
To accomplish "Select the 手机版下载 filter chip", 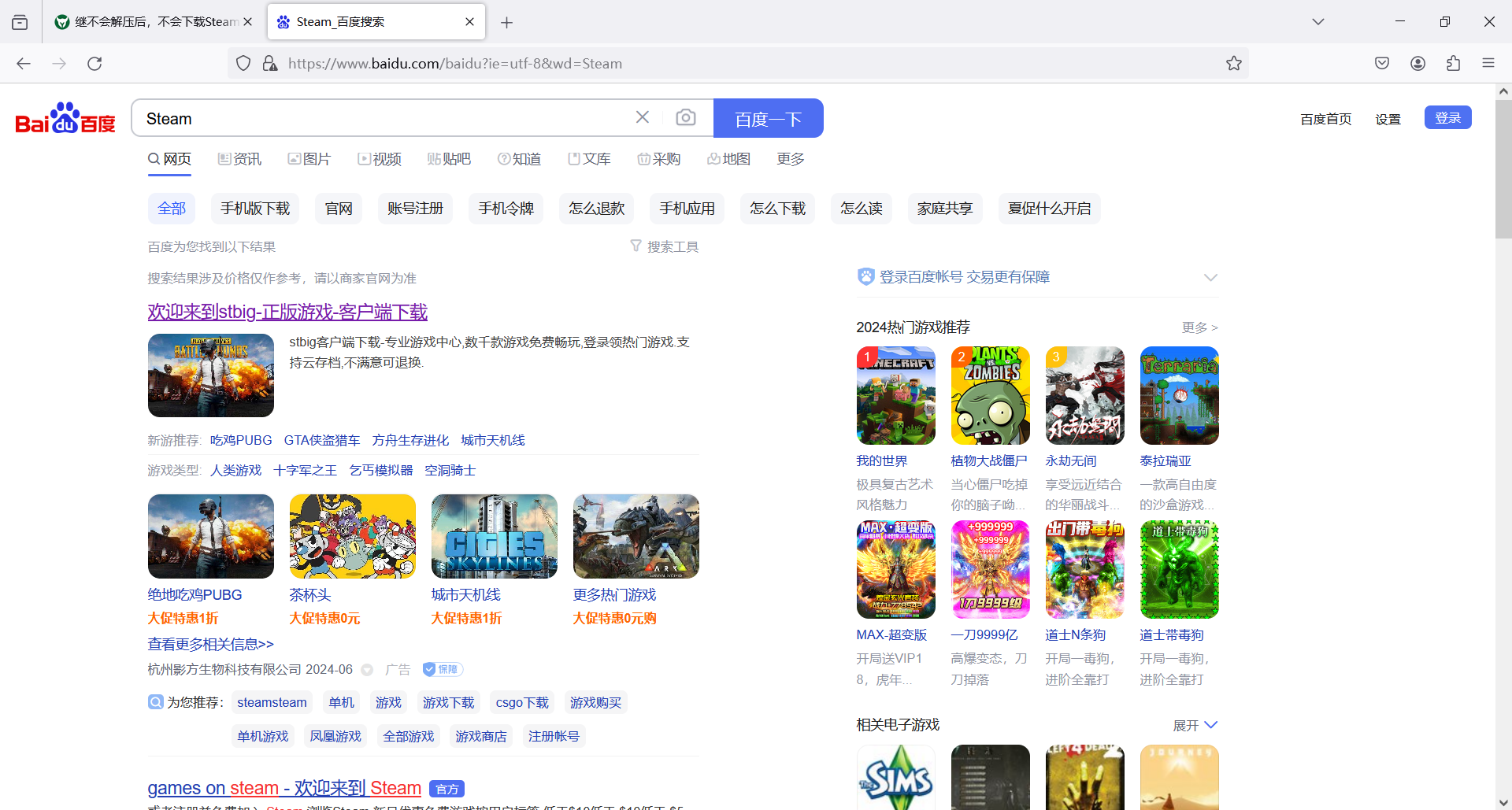I will click(x=255, y=209).
